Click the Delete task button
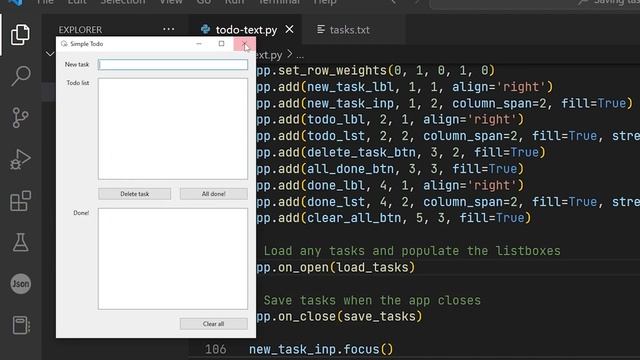This screenshot has width=640, height=360. click(135, 194)
